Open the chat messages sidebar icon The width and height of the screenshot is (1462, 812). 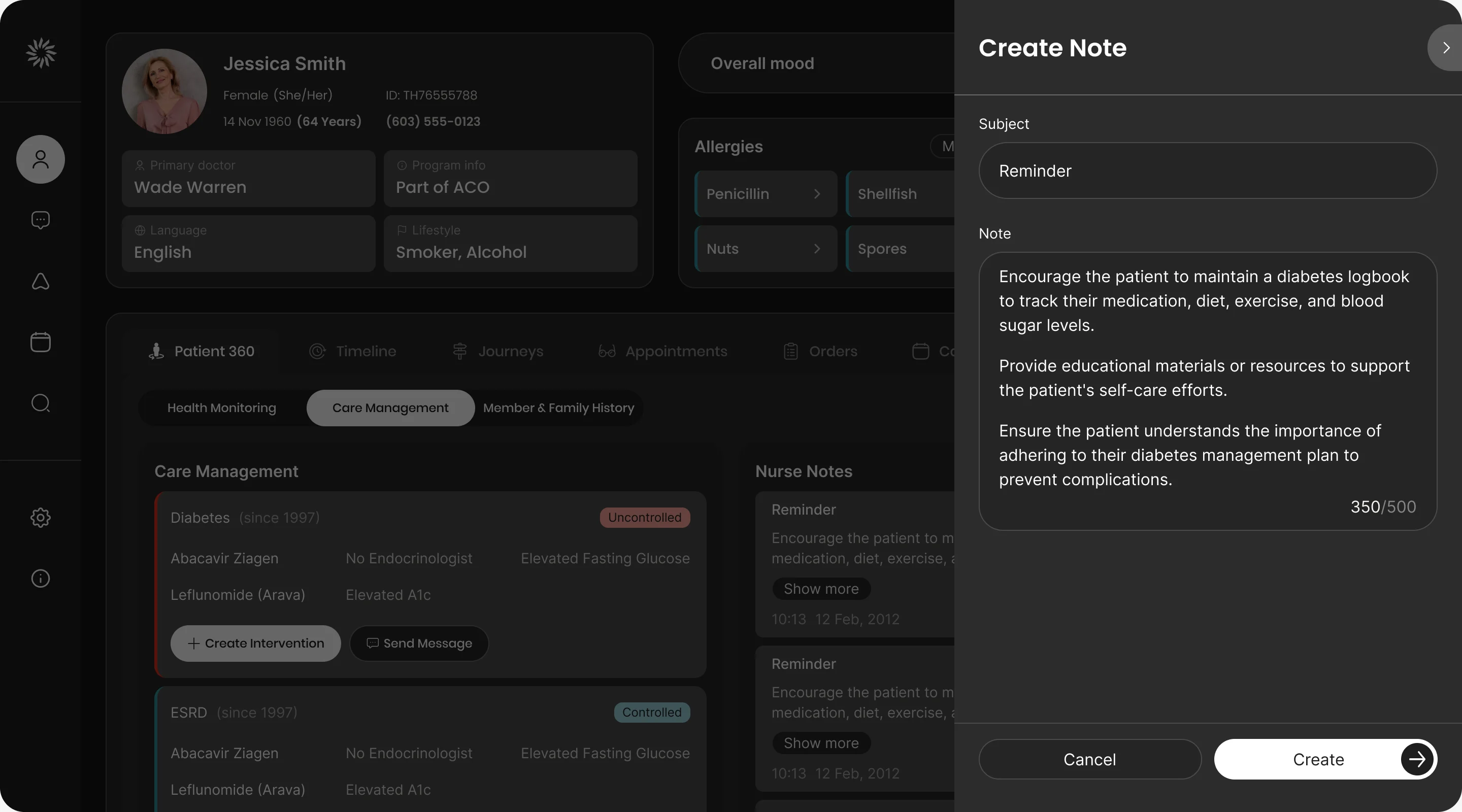pos(40,220)
